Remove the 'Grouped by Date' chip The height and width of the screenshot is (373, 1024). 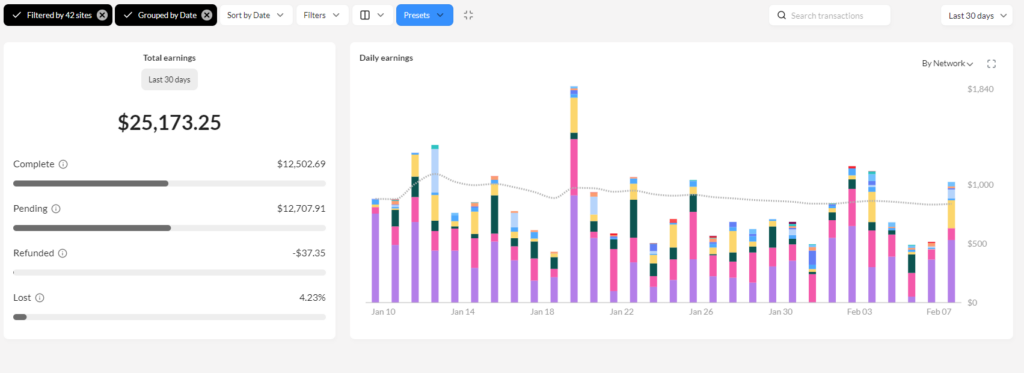[x=206, y=15]
